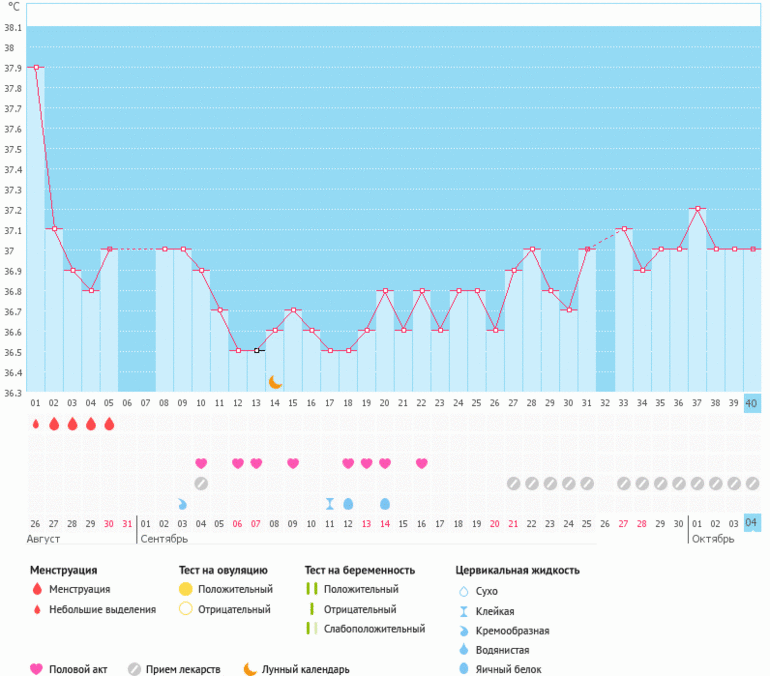Image resolution: width=770 pixels, height=676 pixels.
Task: Click the orange moon icon on day 14
Action: coord(275,382)
